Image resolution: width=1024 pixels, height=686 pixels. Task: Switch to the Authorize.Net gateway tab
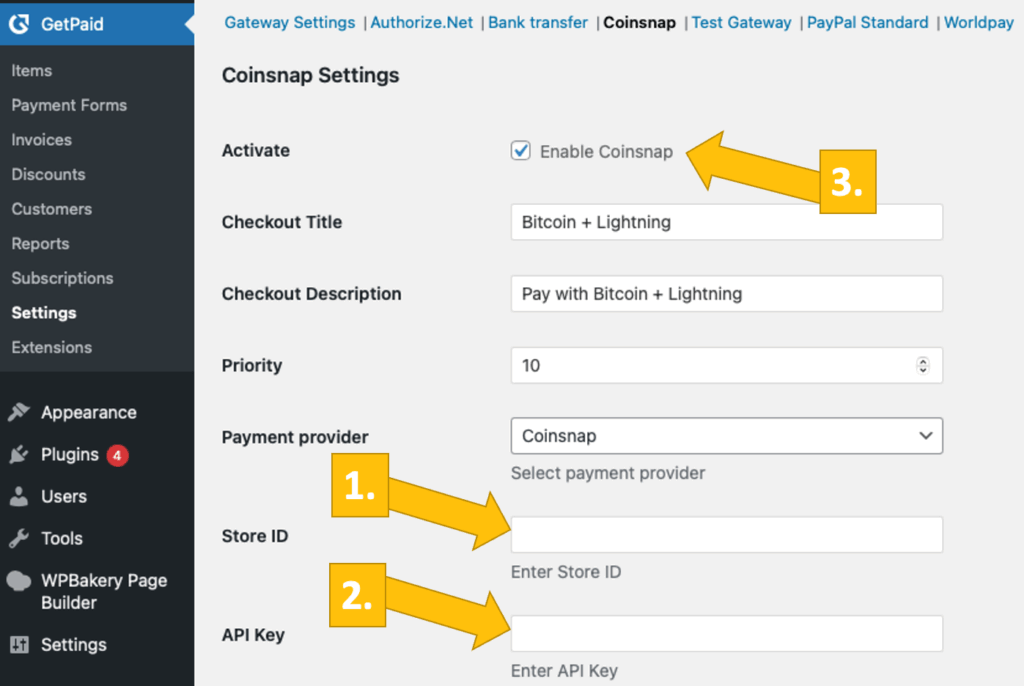421,22
